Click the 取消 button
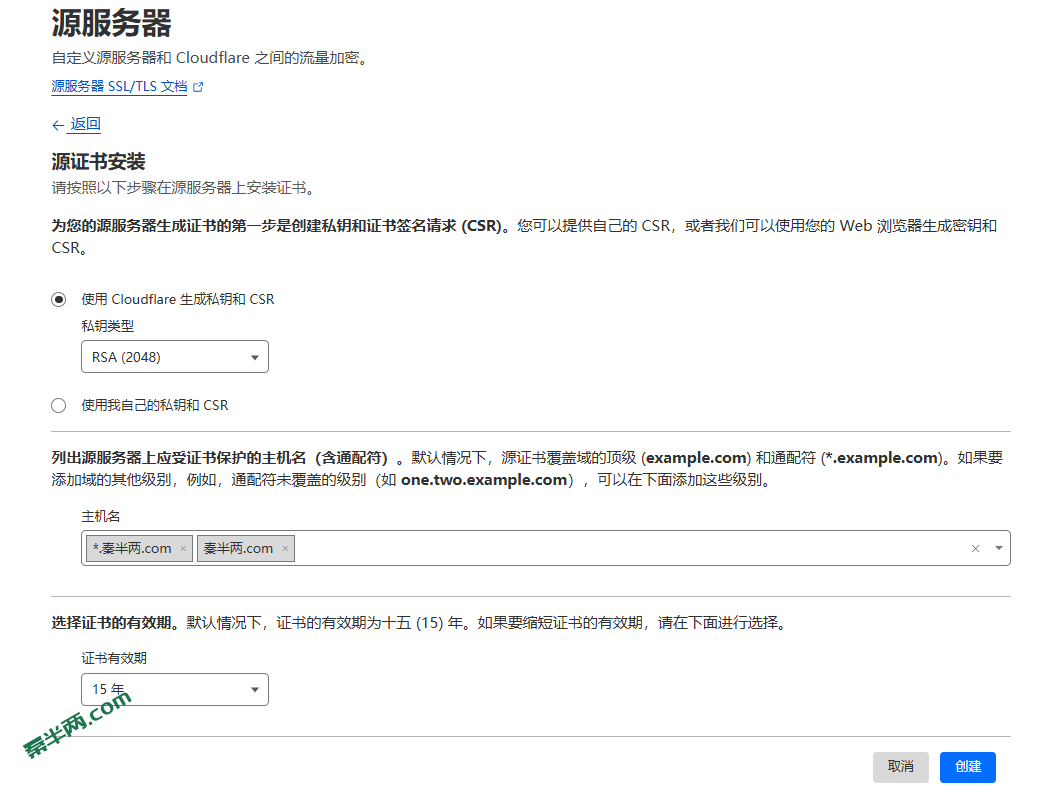The width and height of the screenshot is (1052, 790). pyautogui.click(x=900, y=767)
